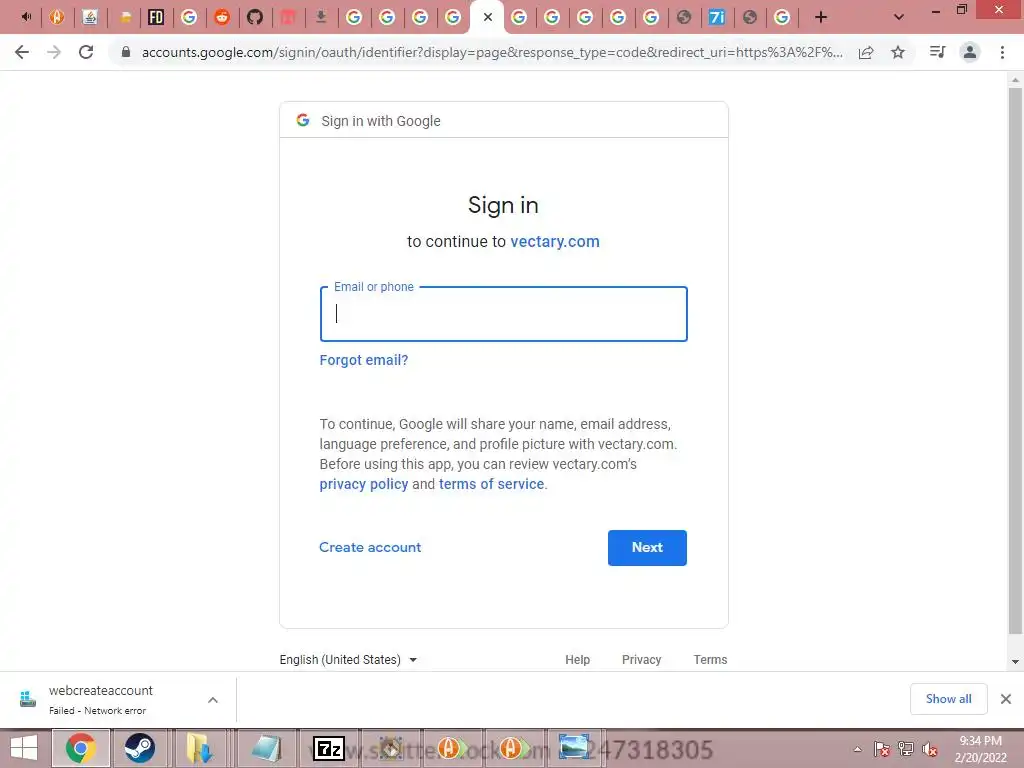Switch to the FD tab

(x=156, y=18)
